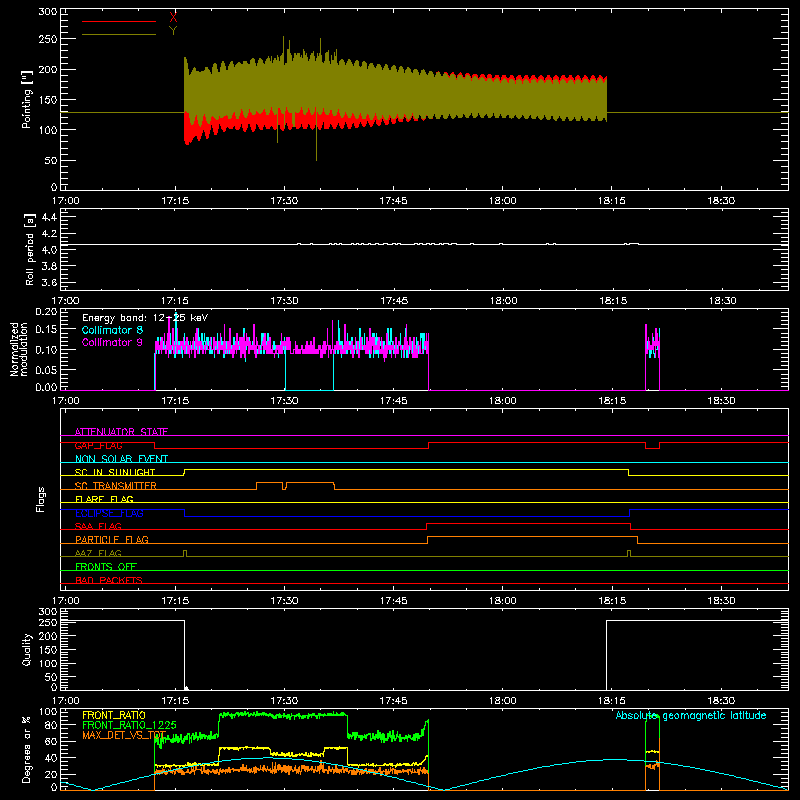Click the 4.4 tick on Roll period axis
This screenshot has height=800, width=800.
[49, 218]
